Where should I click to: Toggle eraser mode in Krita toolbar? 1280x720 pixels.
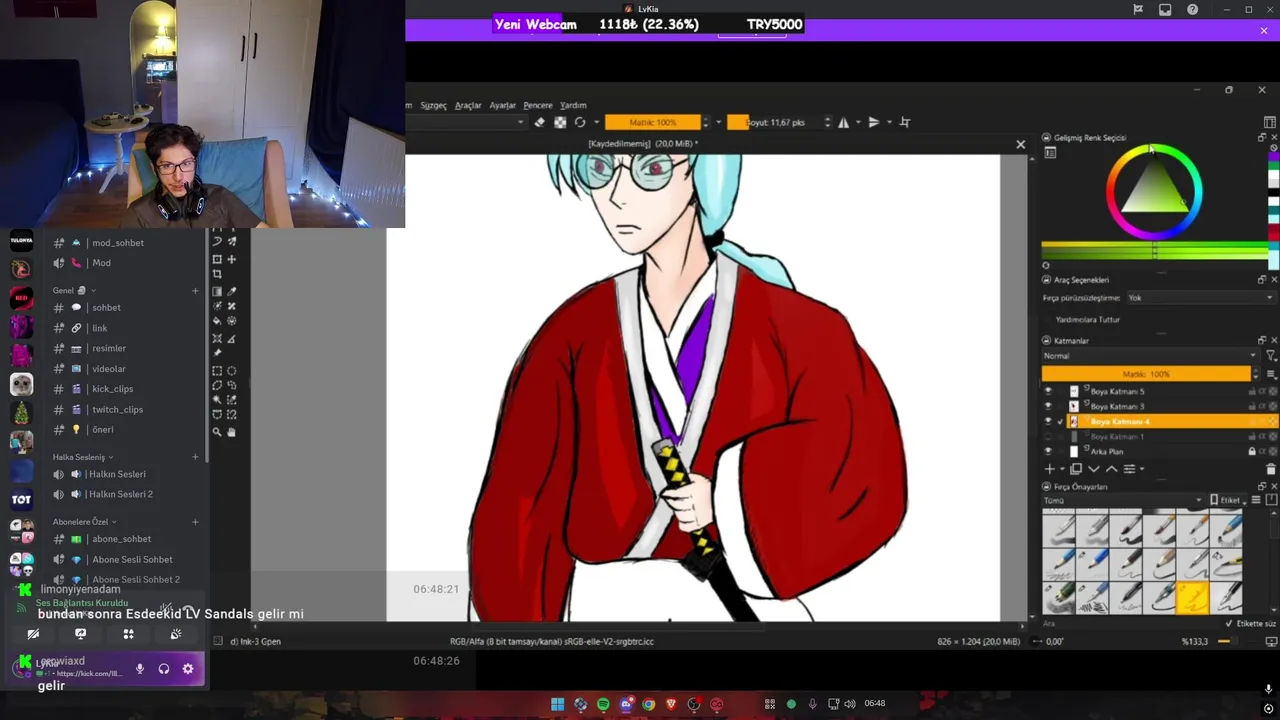540,122
